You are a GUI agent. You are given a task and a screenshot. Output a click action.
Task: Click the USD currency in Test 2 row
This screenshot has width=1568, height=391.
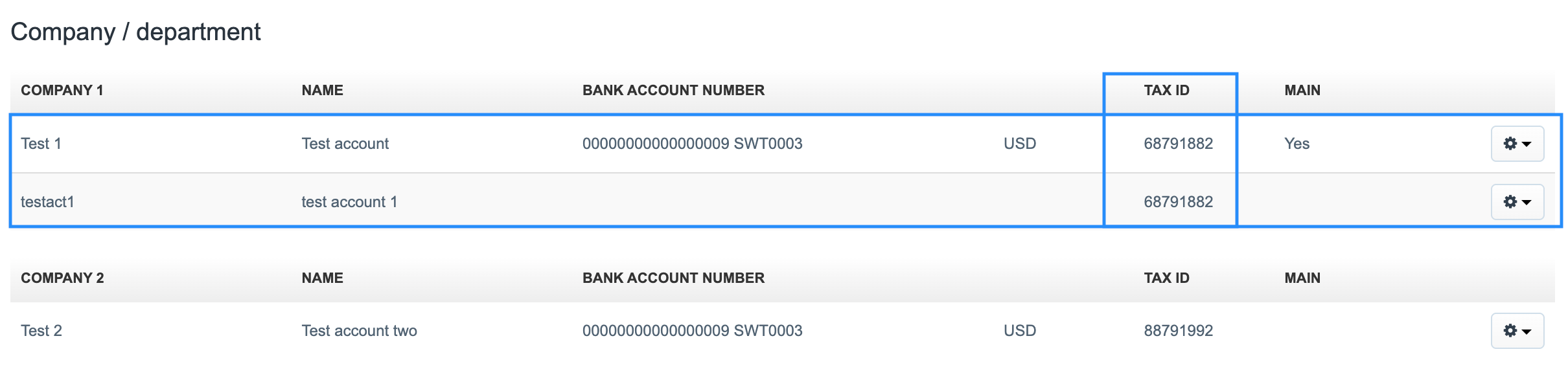pyautogui.click(x=1019, y=331)
